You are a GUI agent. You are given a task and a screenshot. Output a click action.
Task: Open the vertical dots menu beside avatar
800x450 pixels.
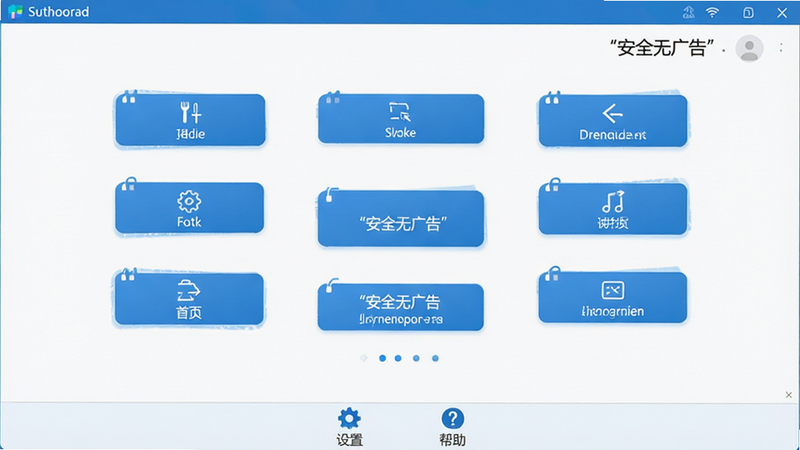click(x=781, y=47)
